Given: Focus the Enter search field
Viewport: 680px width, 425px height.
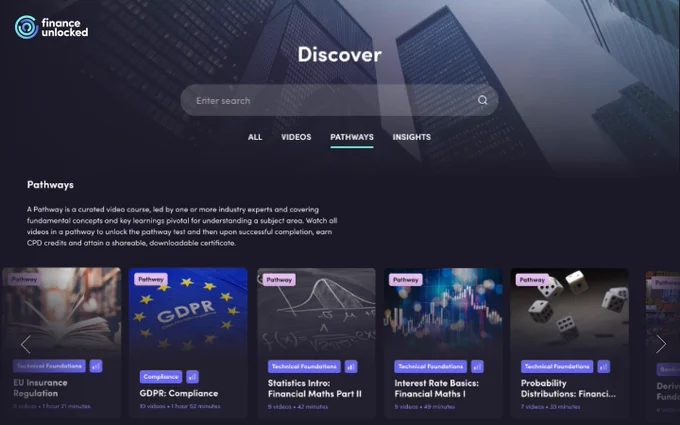Looking at the screenshot, I should (x=339, y=100).
